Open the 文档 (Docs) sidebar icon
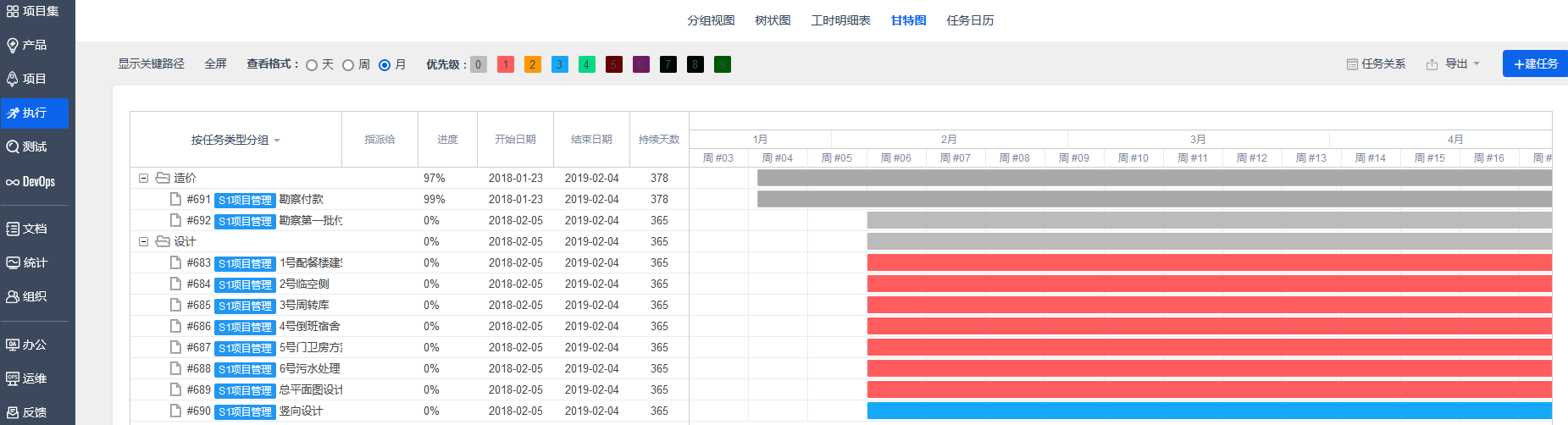Viewport: 1568px width, 425px height. click(13, 229)
